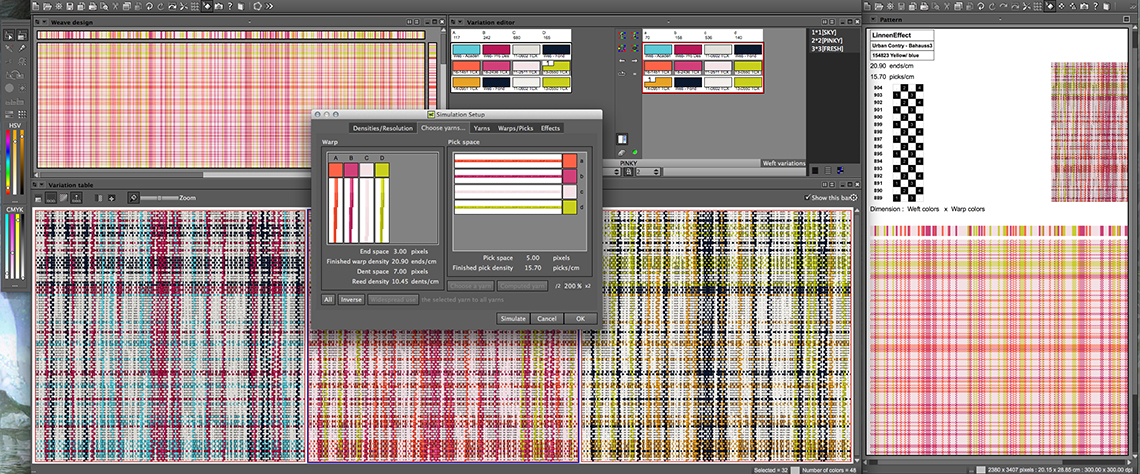The height and width of the screenshot is (474, 1140).
Task: Click Print icon in Pattern window toolbar
Action: pos(924,7)
